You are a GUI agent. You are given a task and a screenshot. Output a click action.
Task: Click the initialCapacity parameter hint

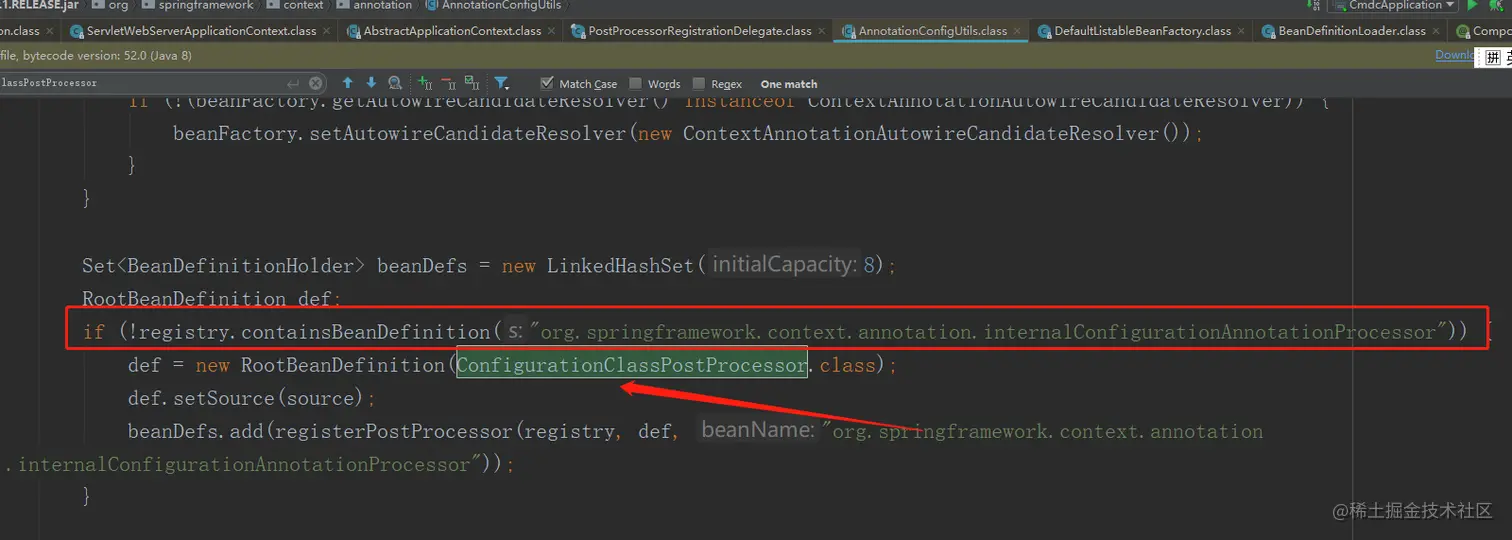point(785,265)
